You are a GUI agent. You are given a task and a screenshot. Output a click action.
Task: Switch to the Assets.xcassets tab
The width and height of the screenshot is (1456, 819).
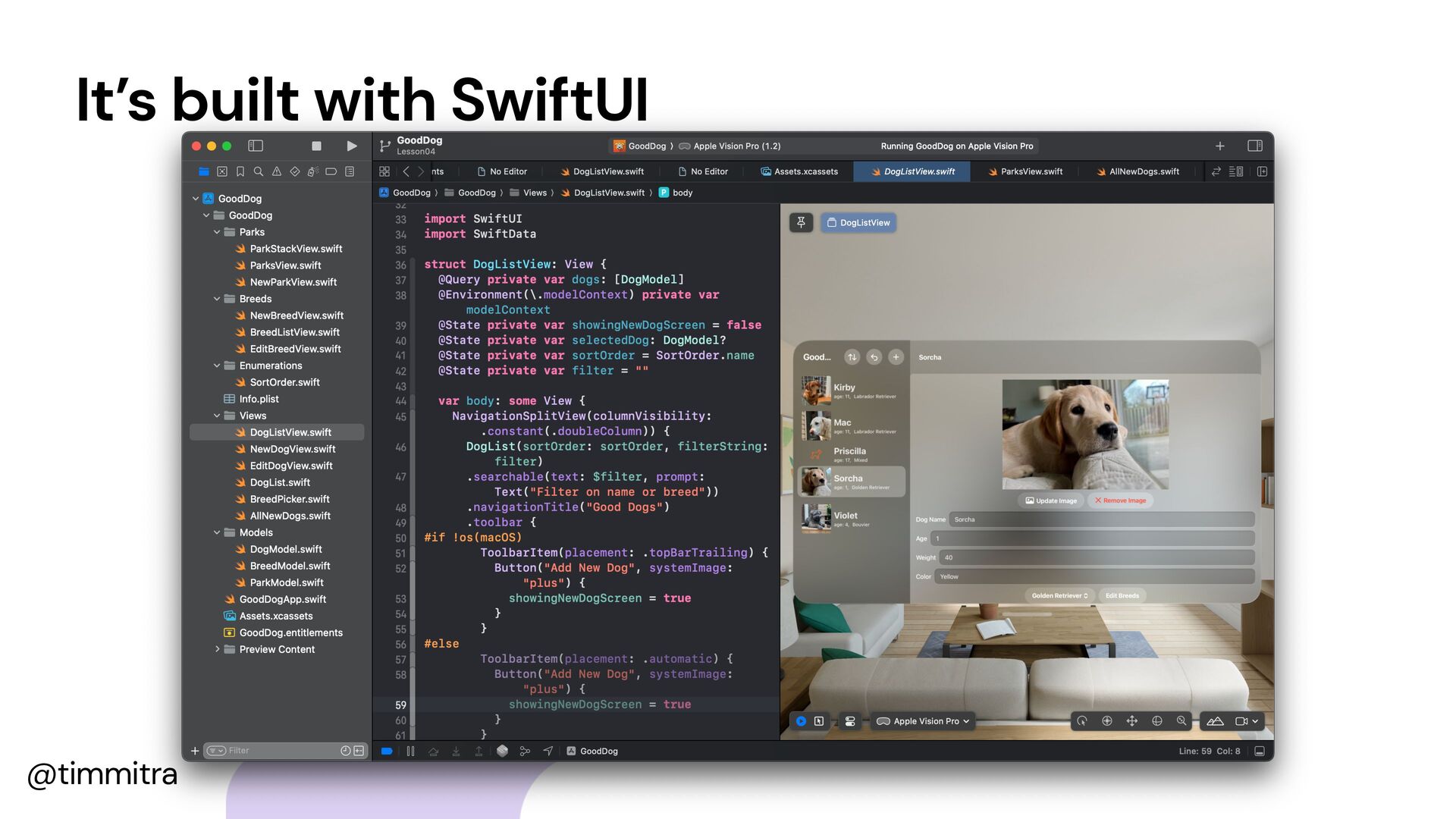[805, 171]
